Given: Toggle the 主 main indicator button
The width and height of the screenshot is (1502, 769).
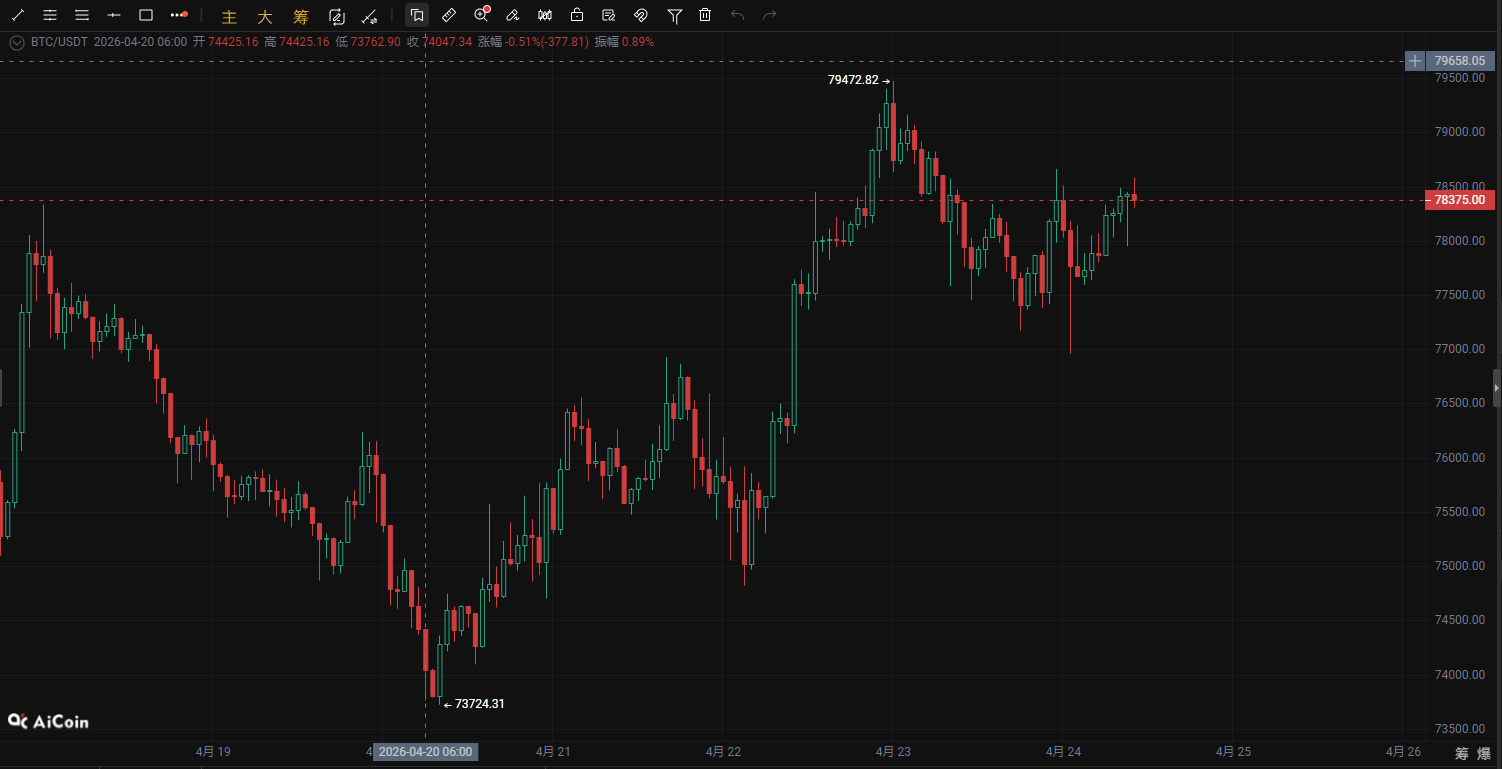Looking at the screenshot, I should pyautogui.click(x=230, y=16).
